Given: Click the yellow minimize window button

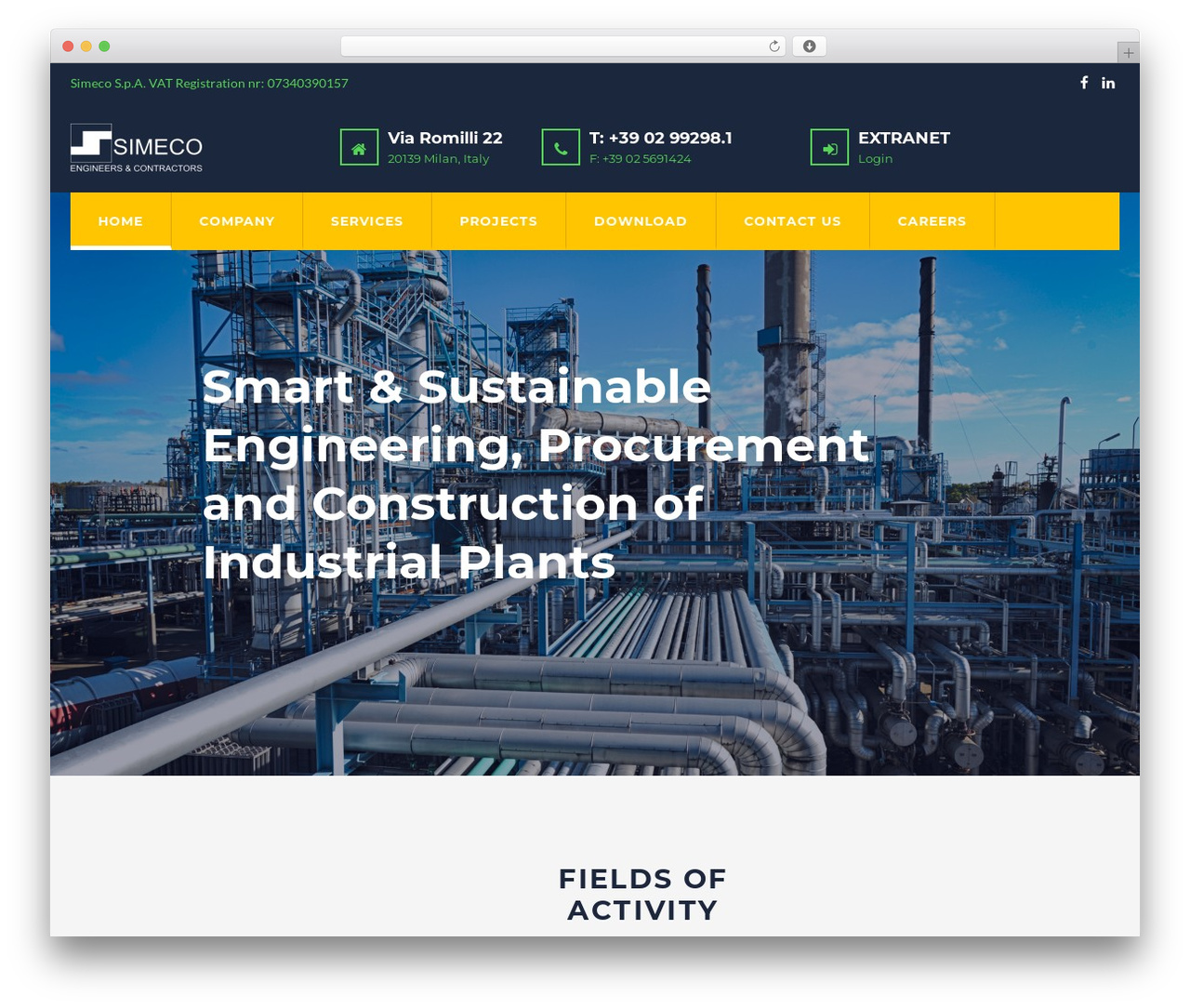Looking at the screenshot, I should [86, 46].
